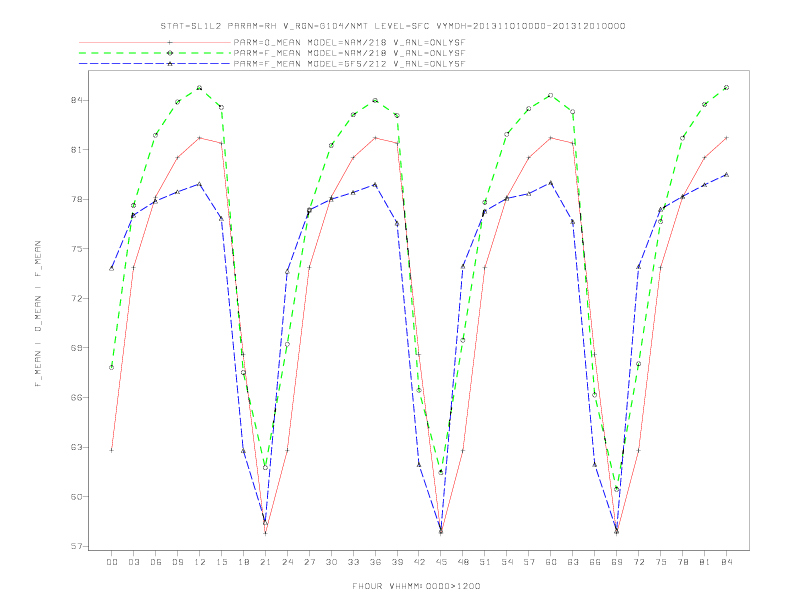Click x-axis tick label 60

551,562
